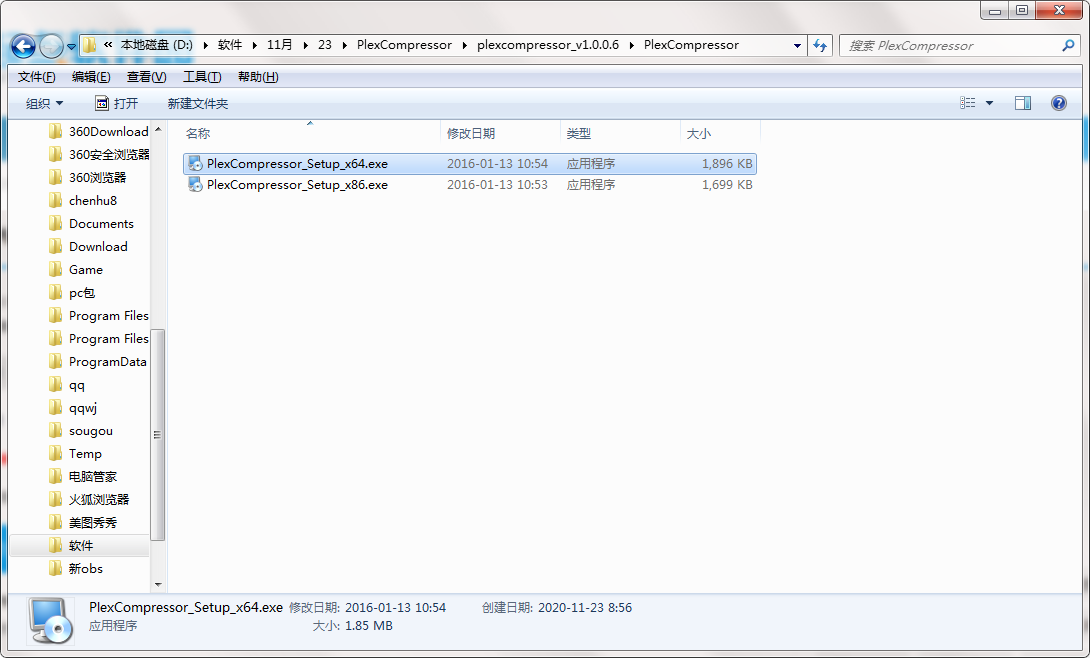Go back with the Back arrow button
The width and height of the screenshot is (1090, 658).
[x=23, y=47]
